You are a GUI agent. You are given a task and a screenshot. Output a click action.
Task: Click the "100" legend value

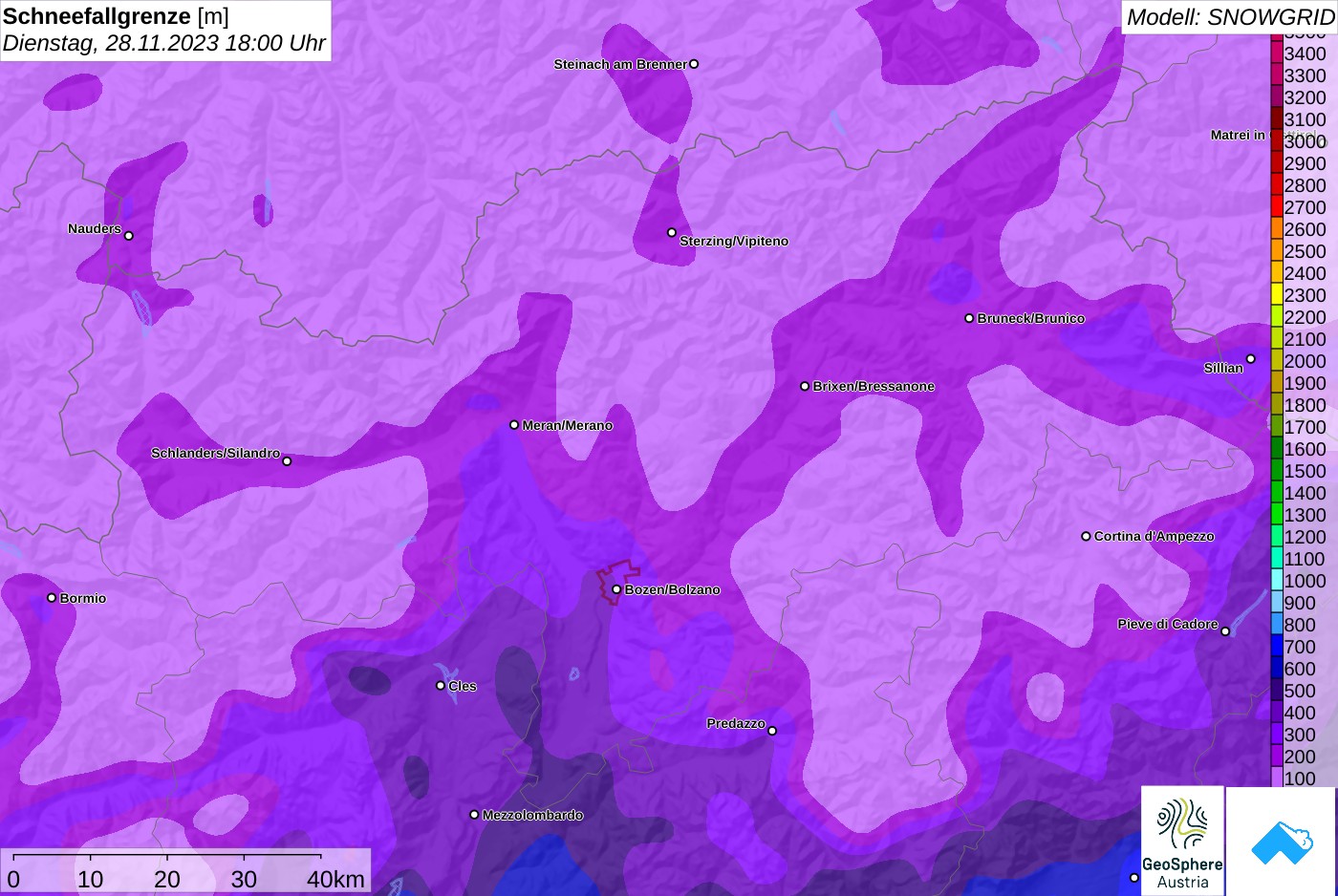[1300, 779]
